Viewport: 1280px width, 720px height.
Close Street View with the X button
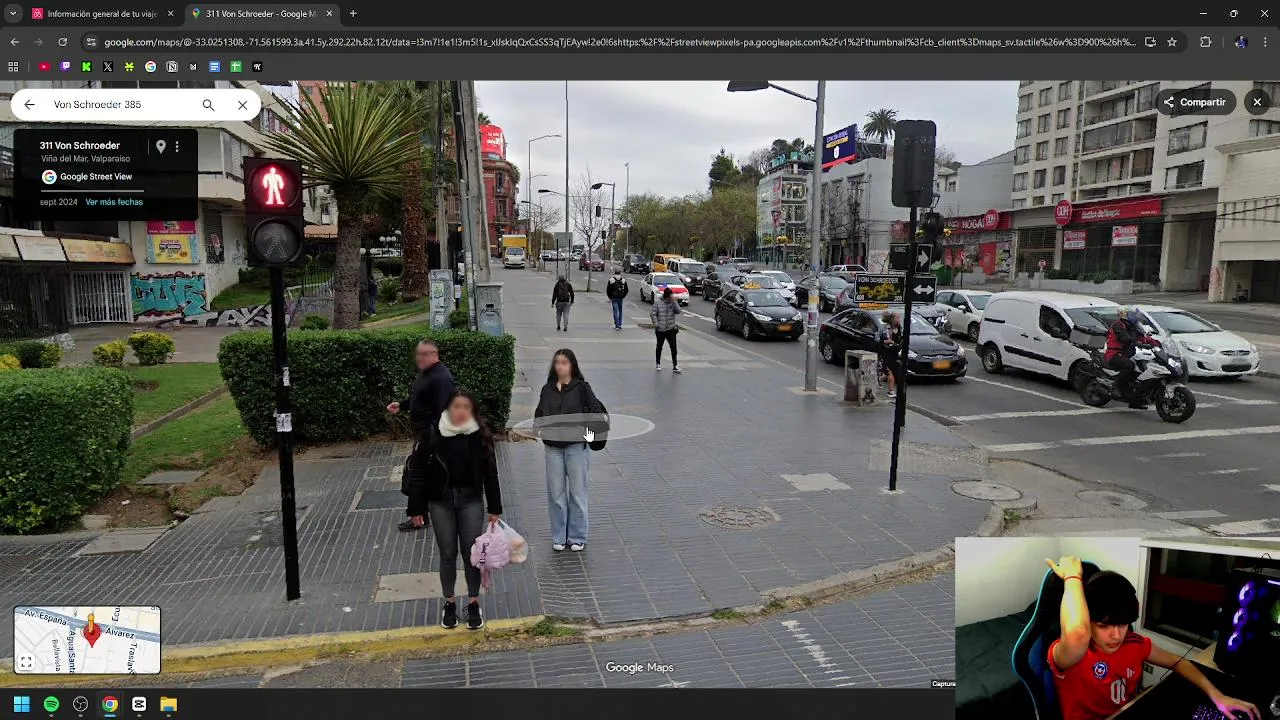click(1257, 102)
